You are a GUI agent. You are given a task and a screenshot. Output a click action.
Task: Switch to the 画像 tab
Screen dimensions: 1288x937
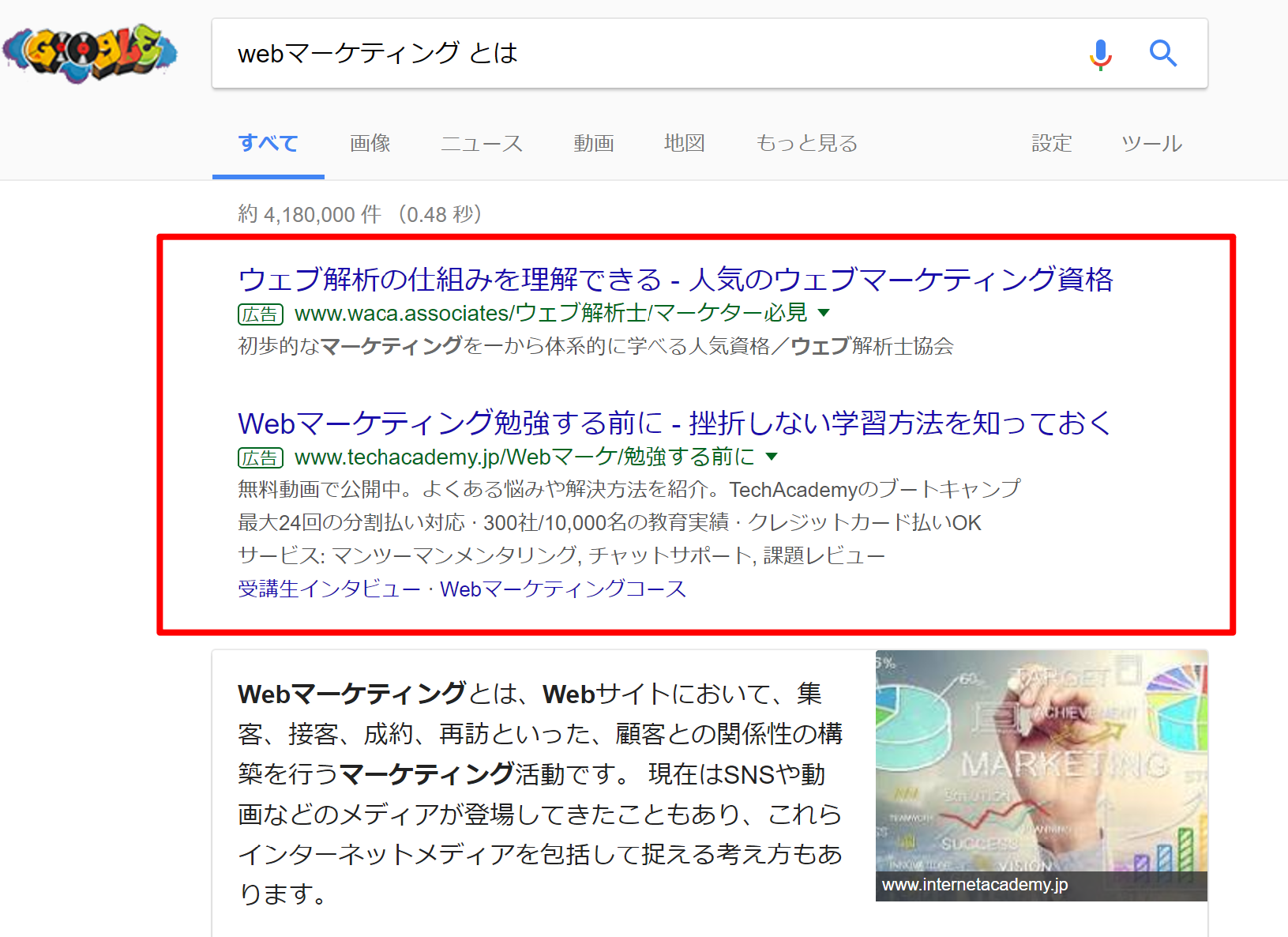(x=370, y=143)
